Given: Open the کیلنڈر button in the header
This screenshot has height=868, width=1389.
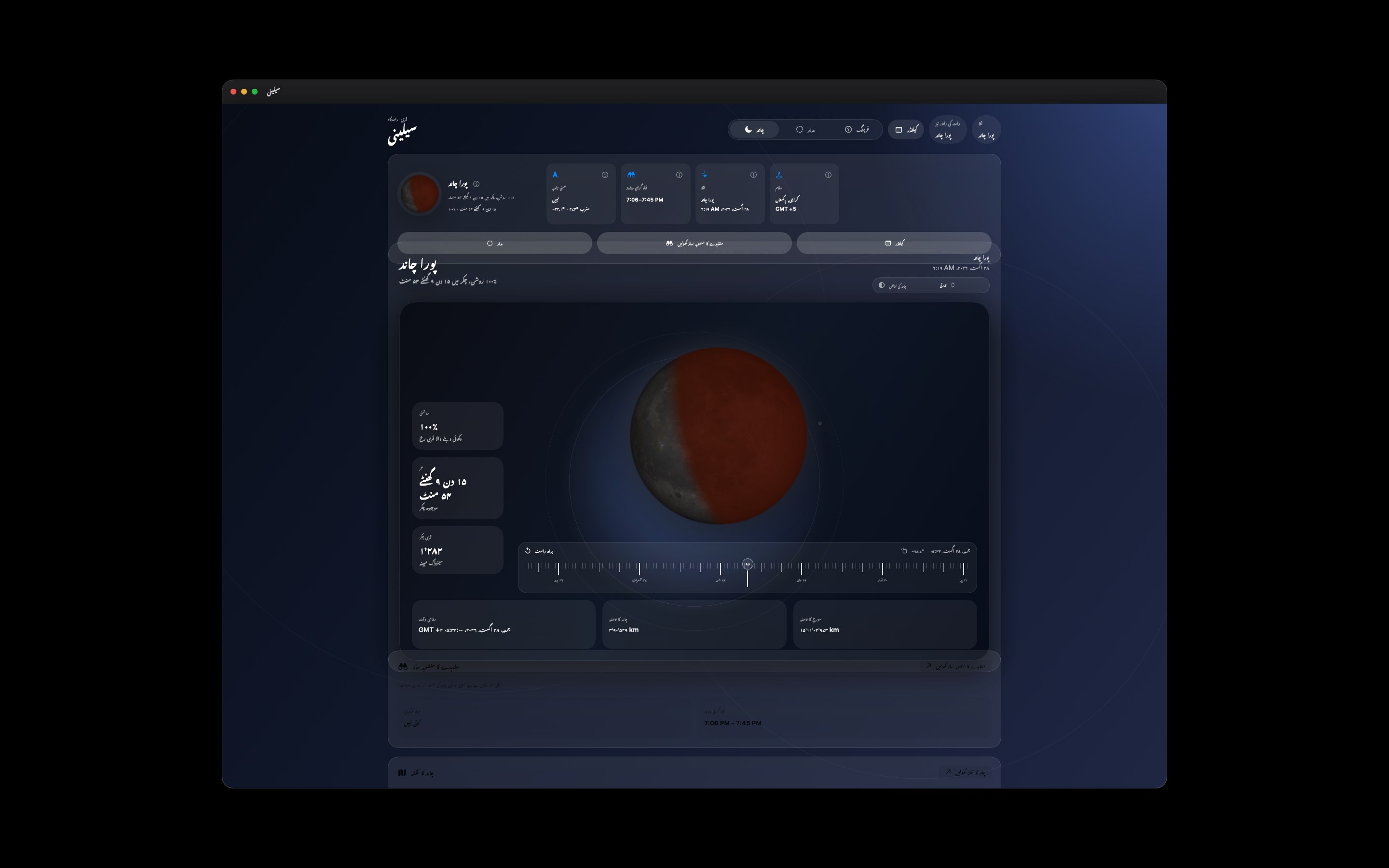Looking at the screenshot, I should 906,130.
